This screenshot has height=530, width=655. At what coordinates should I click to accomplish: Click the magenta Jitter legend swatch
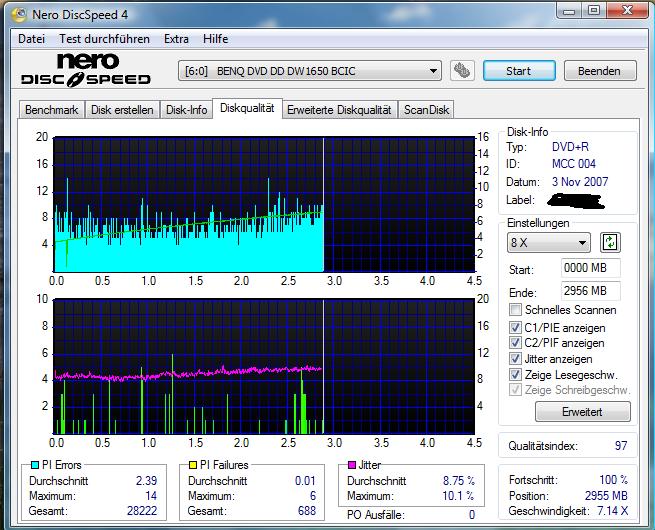pos(352,465)
